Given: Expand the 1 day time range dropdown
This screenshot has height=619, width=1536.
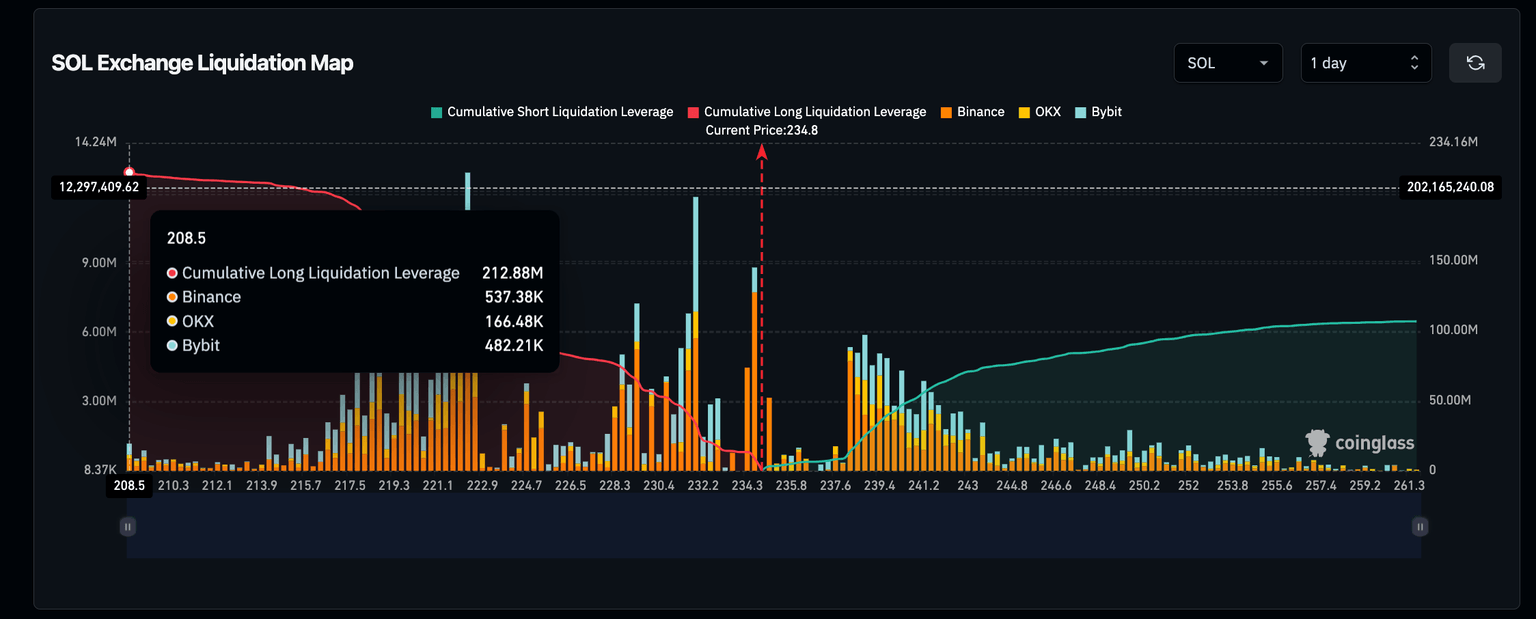Looking at the screenshot, I should [x=1364, y=63].
